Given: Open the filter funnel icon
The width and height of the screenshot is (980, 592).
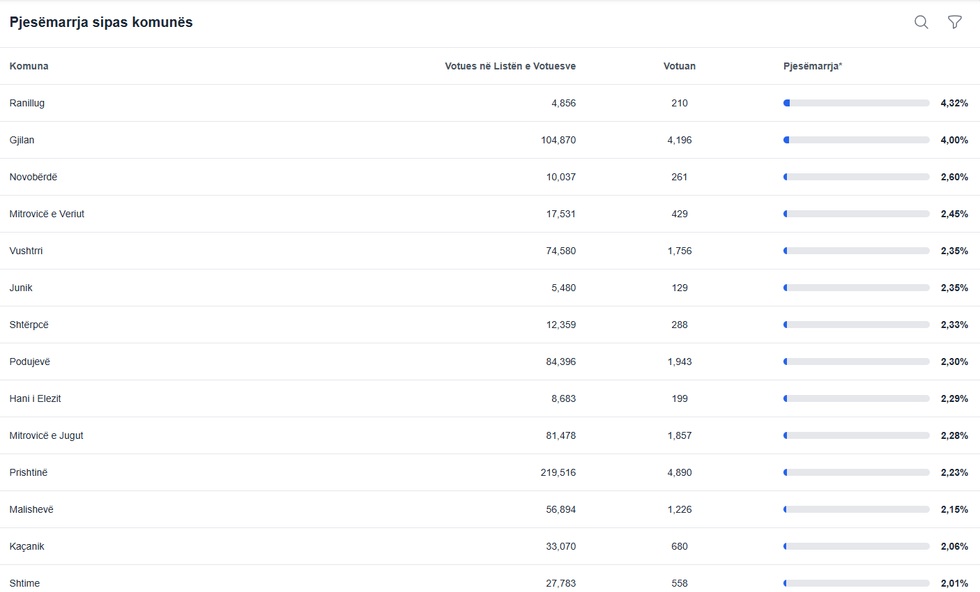Looking at the screenshot, I should [955, 22].
